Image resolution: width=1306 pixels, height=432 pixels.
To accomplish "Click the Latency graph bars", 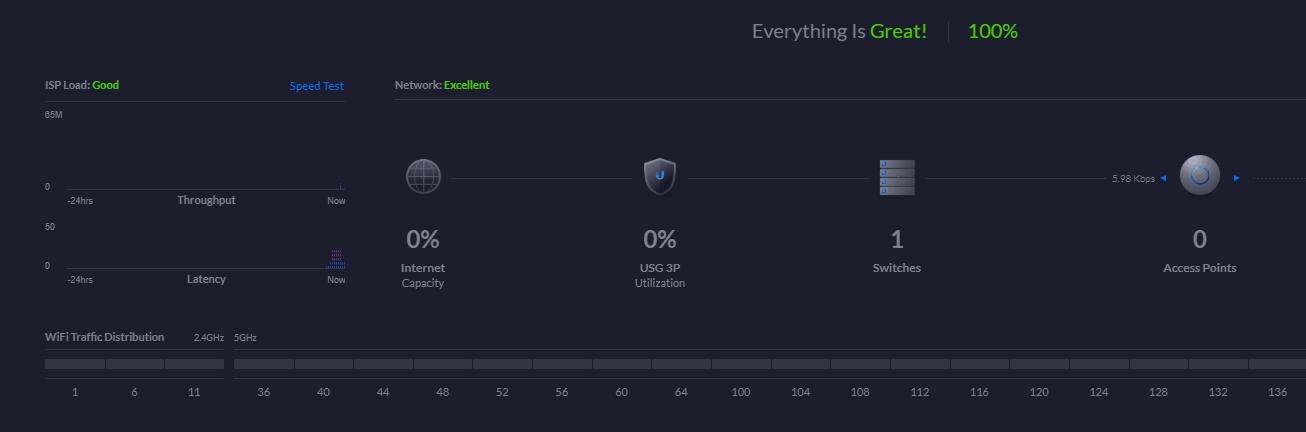I will click(x=336, y=259).
